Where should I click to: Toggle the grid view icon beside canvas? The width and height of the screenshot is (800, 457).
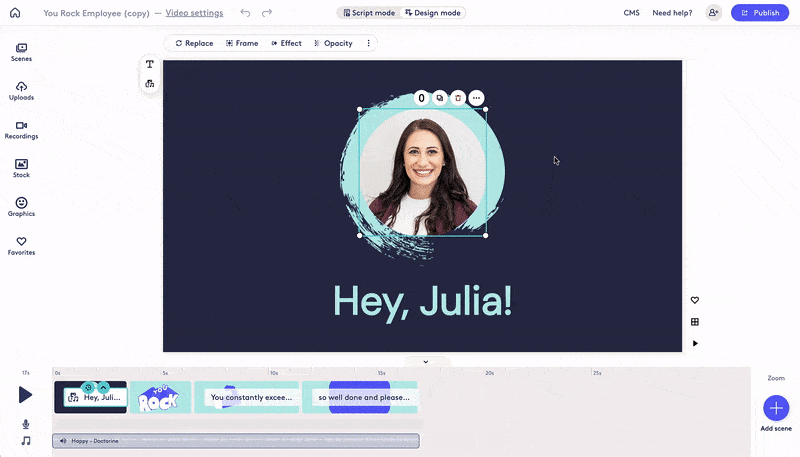point(695,322)
